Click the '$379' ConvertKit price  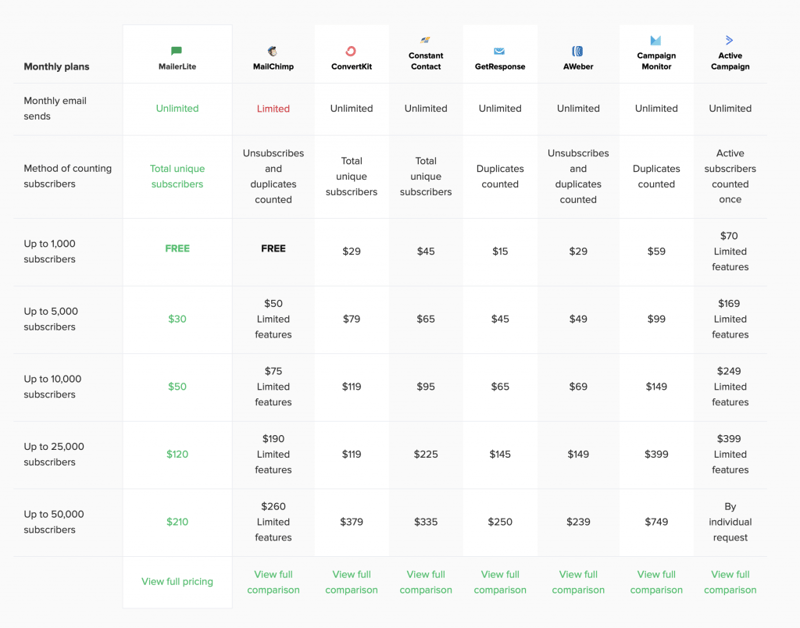coord(352,522)
